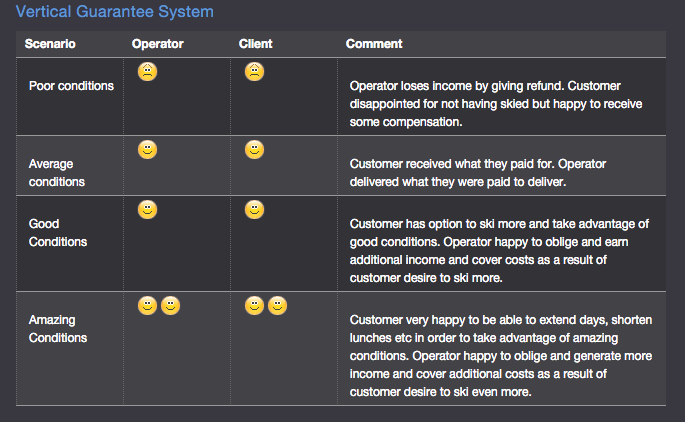Select the Good Conditions scenario cell

coord(70,244)
